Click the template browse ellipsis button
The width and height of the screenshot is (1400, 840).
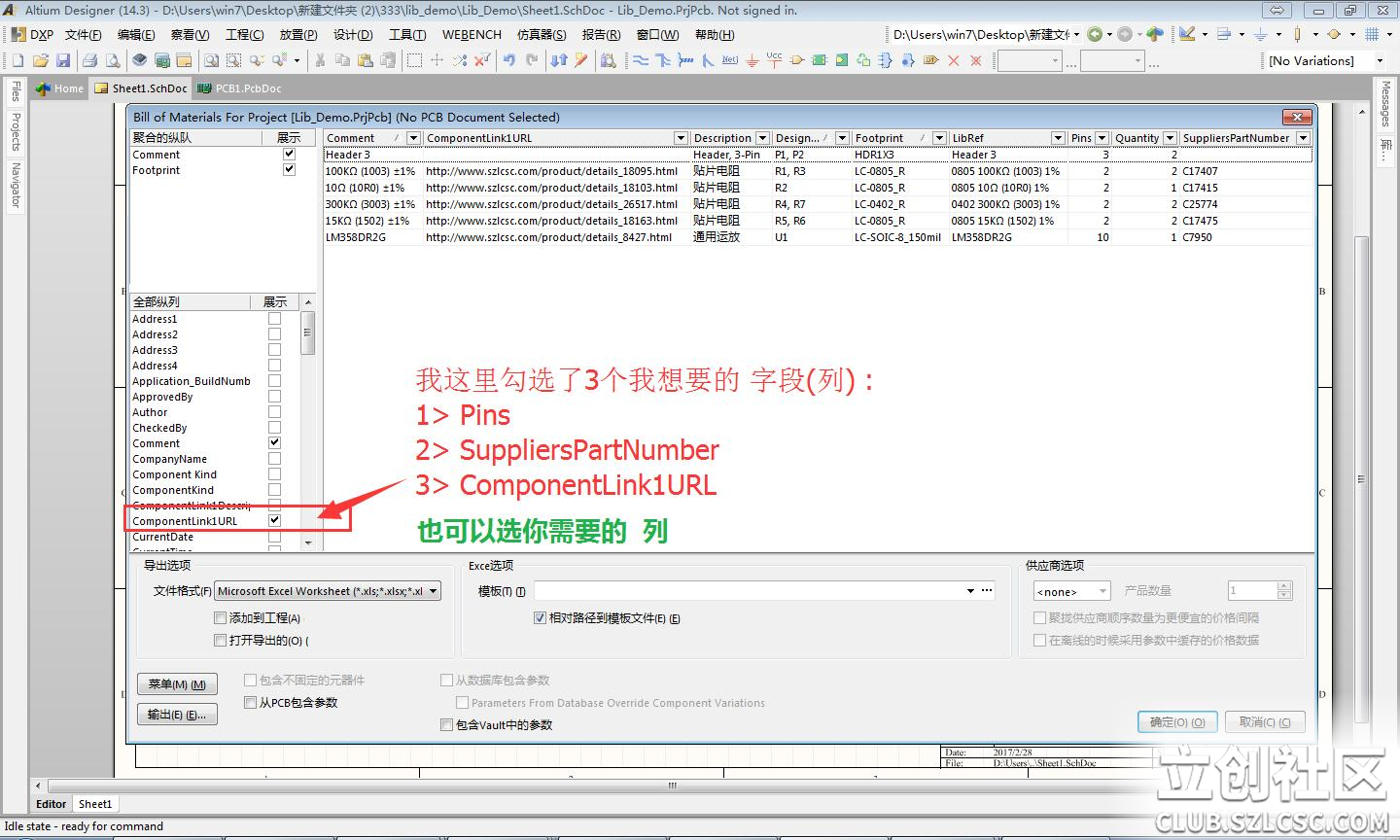(987, 590)
